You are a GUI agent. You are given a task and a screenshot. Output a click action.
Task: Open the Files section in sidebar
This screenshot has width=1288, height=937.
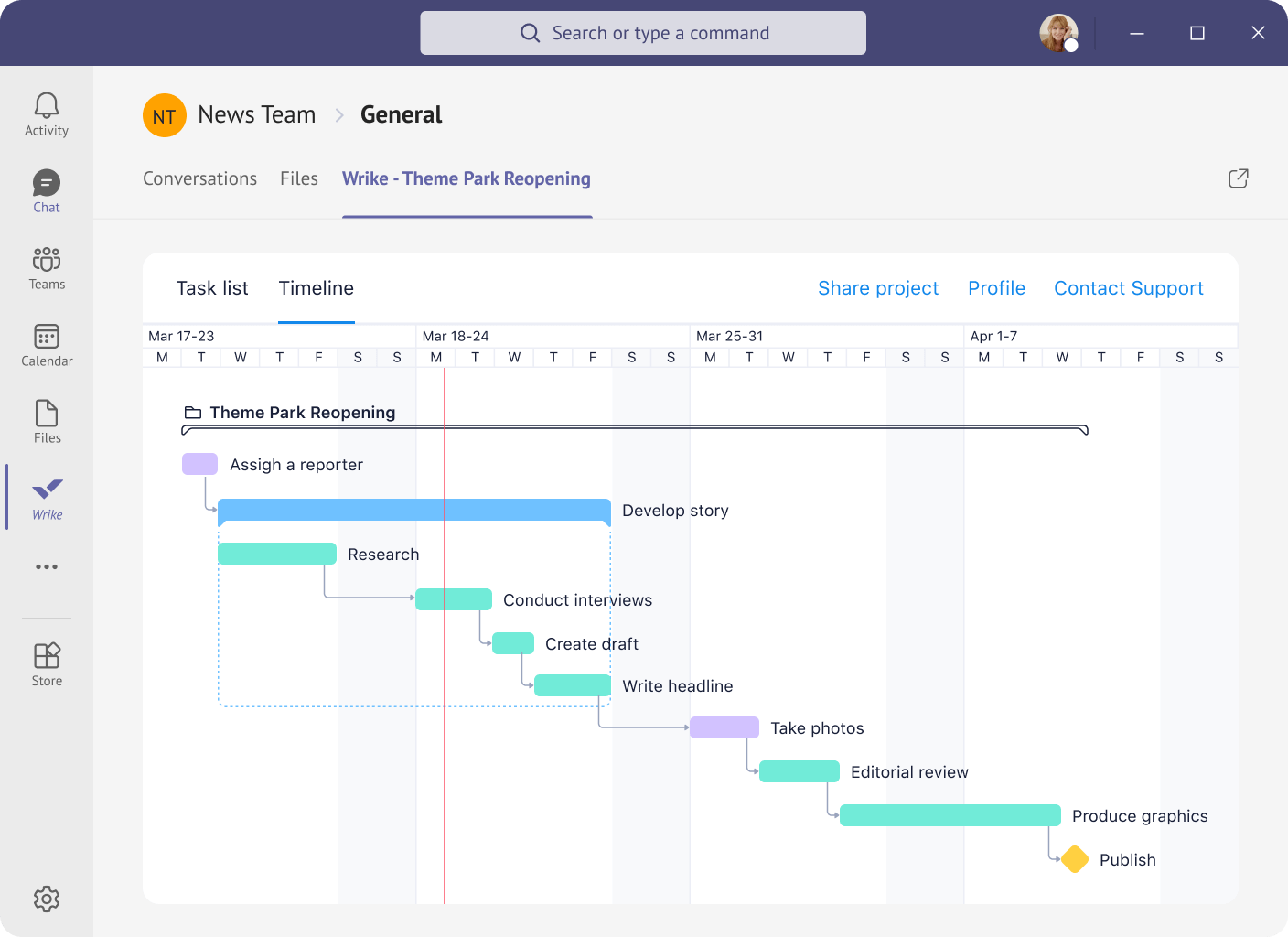click(x=46, y=420)
